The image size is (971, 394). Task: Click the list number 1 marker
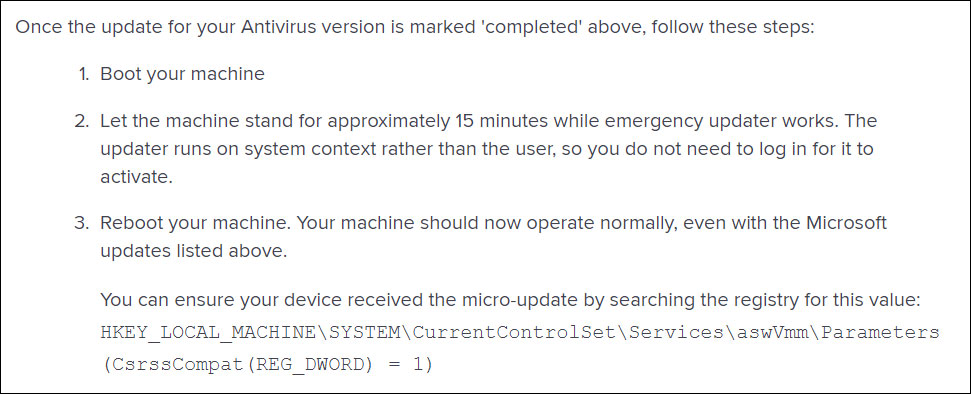[x=84, y=74]
